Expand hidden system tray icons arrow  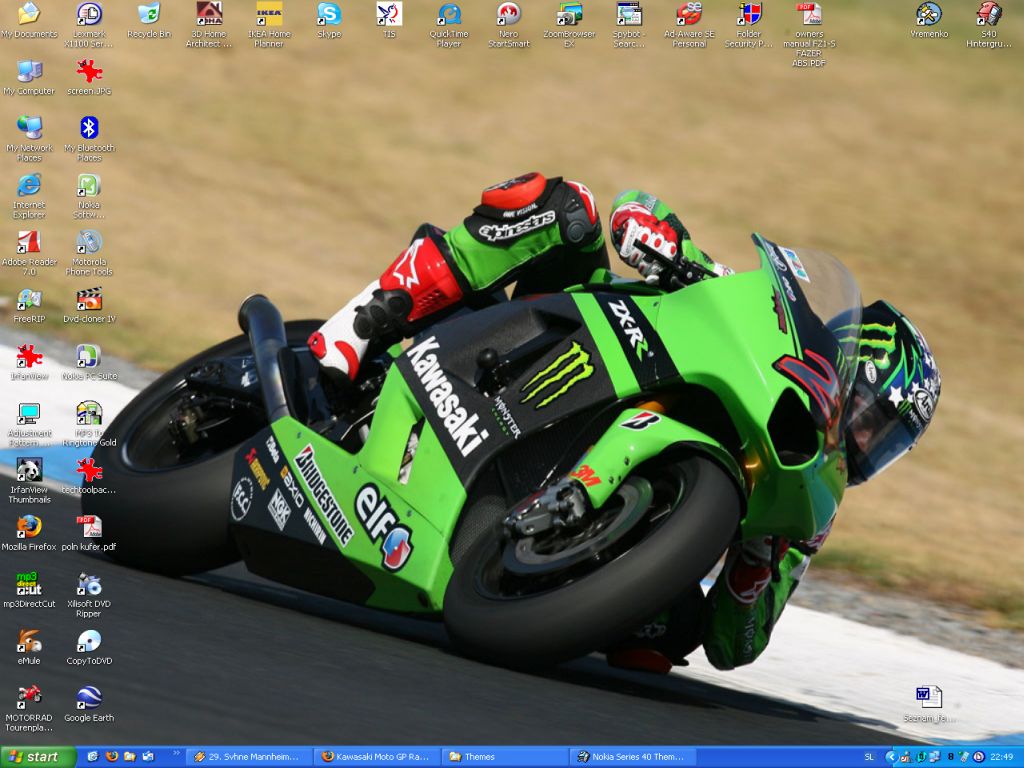[890, 757]
